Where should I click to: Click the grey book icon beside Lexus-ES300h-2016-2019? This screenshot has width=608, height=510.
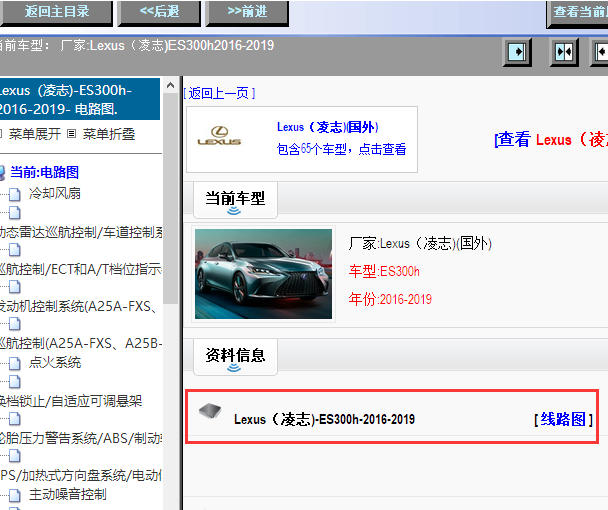pos(210,410)
